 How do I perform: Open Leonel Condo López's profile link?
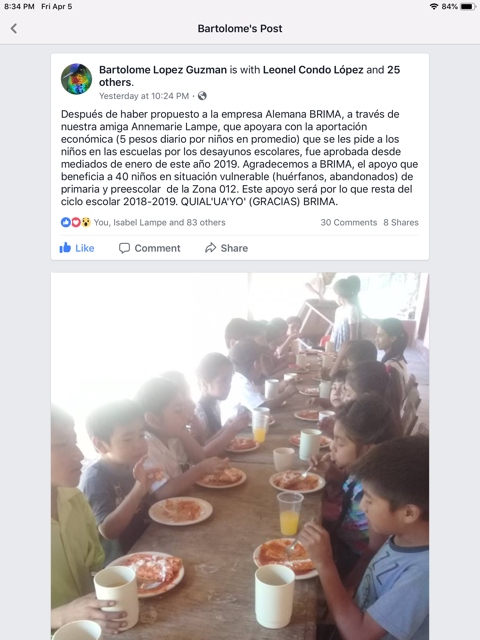pos(313,70)
